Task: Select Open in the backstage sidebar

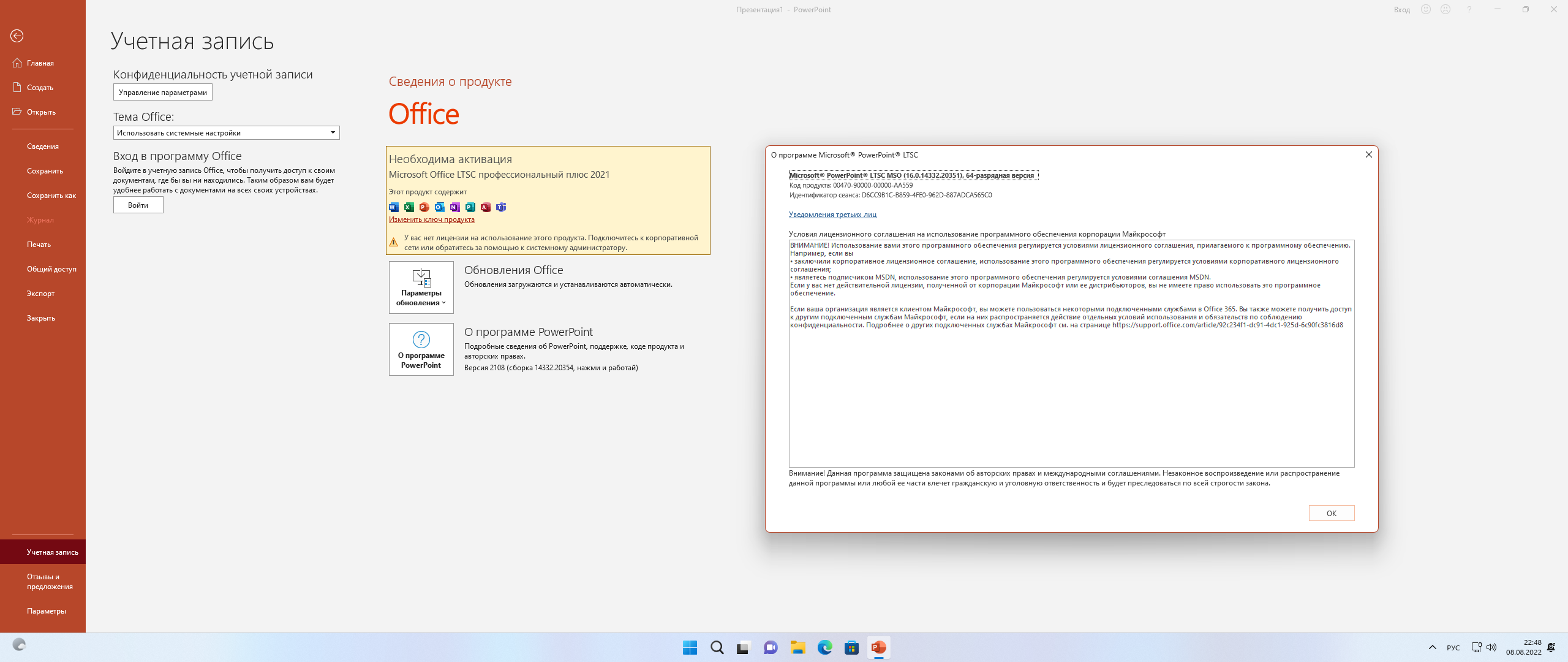Action: pyautogui.click(x=43, y=112)
